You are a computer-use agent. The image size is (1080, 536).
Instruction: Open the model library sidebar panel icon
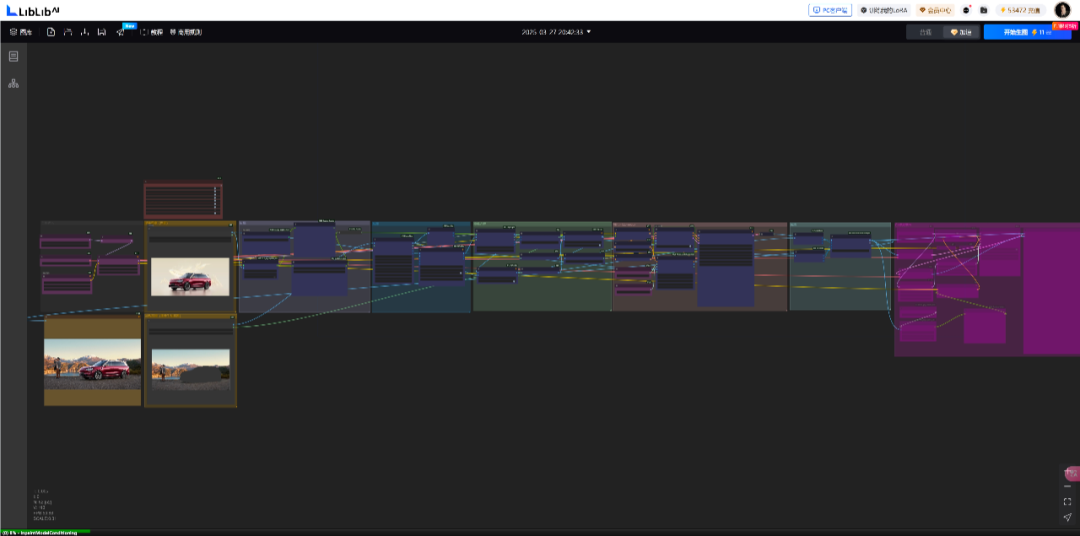click(13, 56)
